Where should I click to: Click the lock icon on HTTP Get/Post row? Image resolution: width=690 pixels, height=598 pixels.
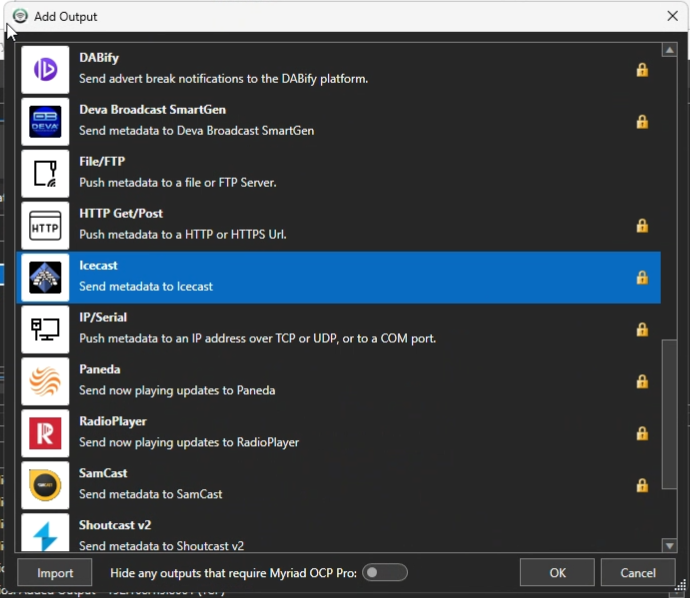pyautogui.click(x=642, y=225)
